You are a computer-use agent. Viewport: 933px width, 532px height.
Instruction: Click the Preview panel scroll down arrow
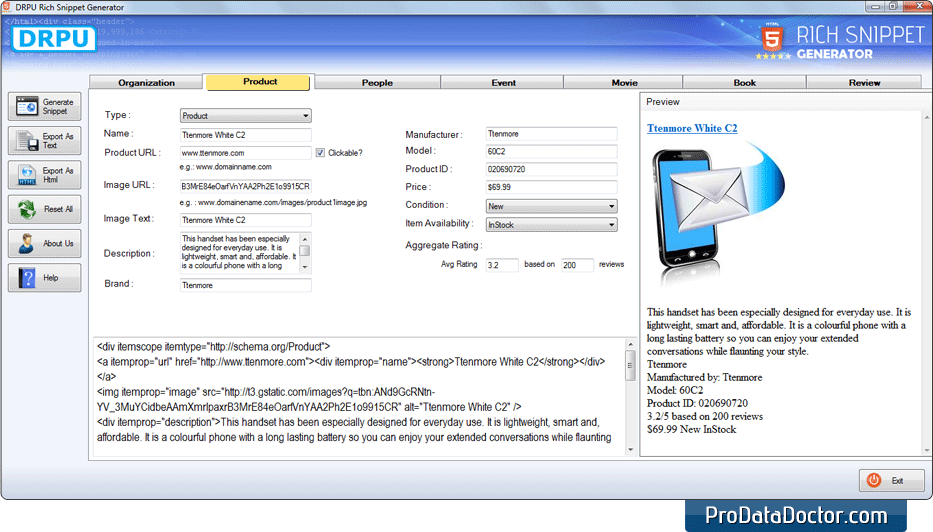tap(926, 450)
